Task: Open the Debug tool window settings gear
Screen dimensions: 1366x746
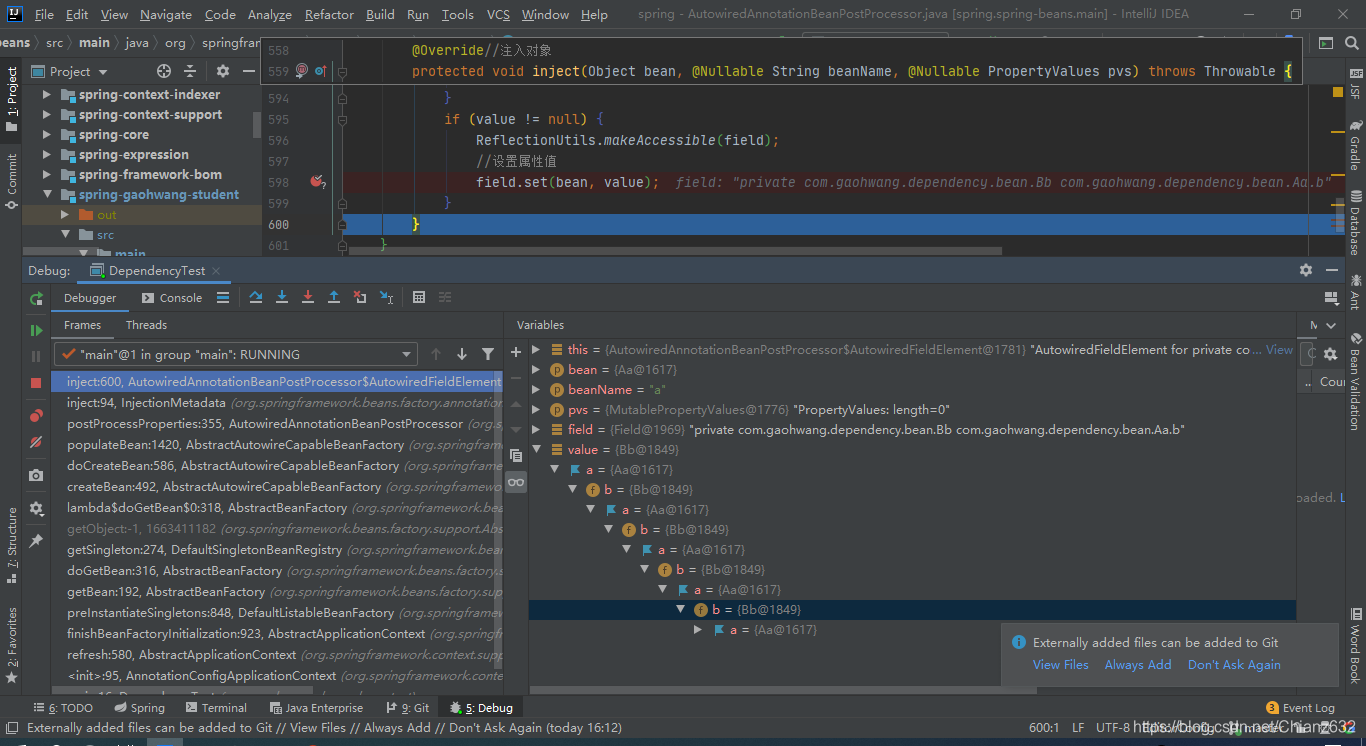Action: click(x=1306, y=270)
